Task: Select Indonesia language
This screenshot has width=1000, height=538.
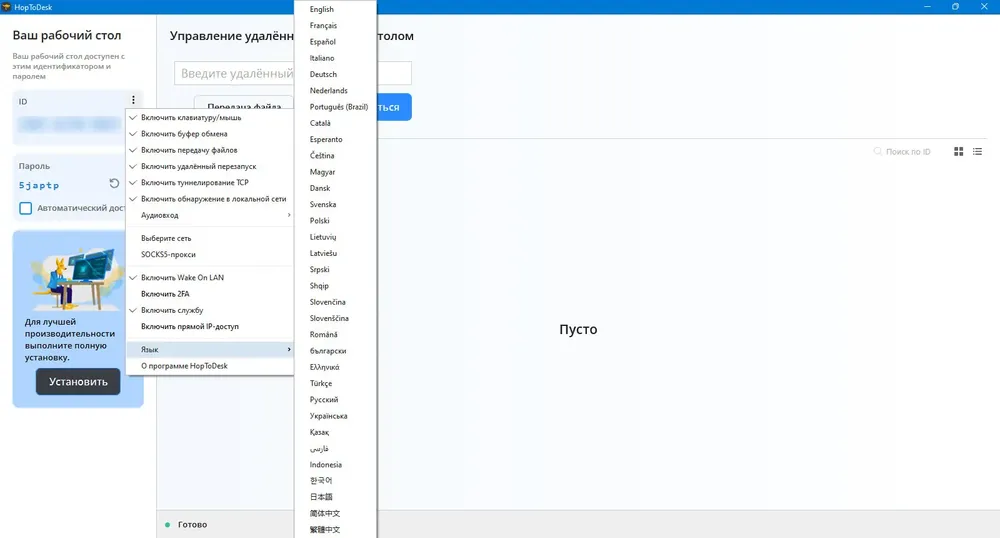Action: pyautogui.click(x=335, y=464)
